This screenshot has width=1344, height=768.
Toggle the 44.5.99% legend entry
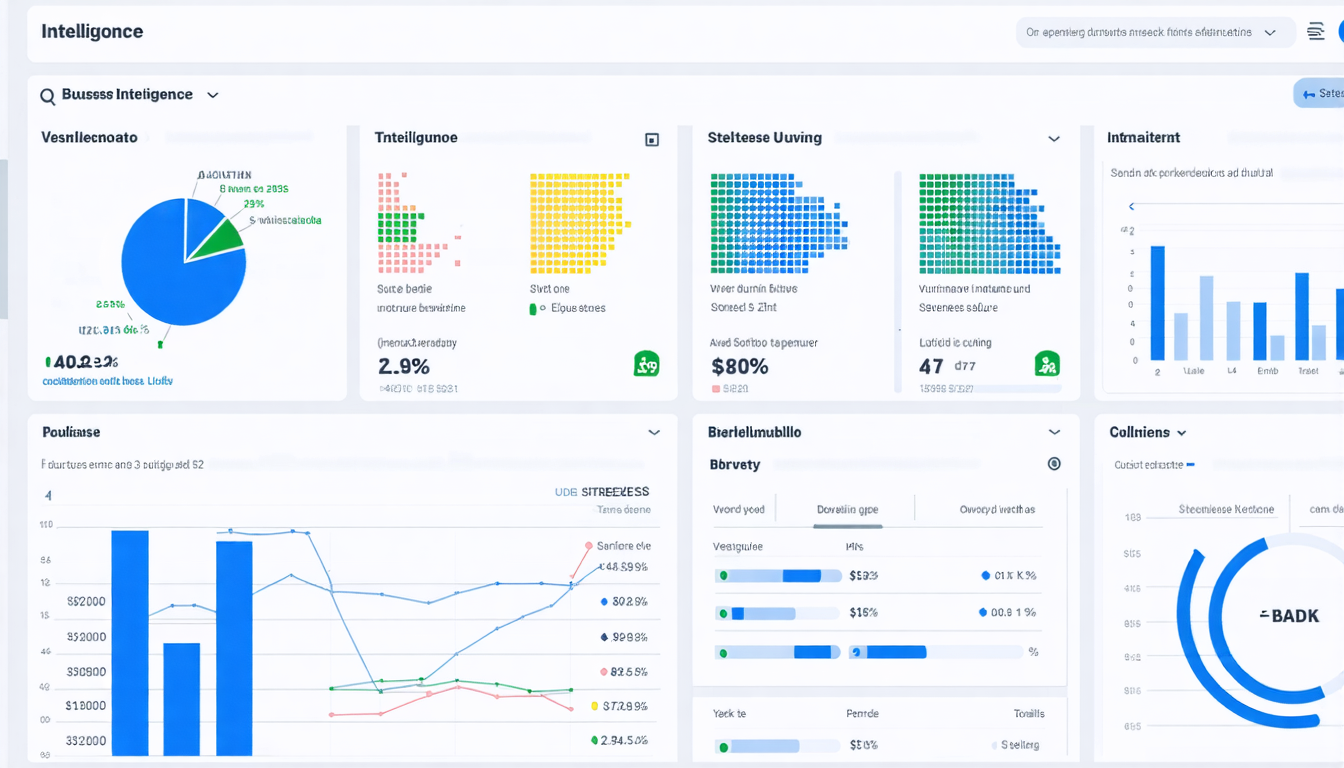coord(623,567)
